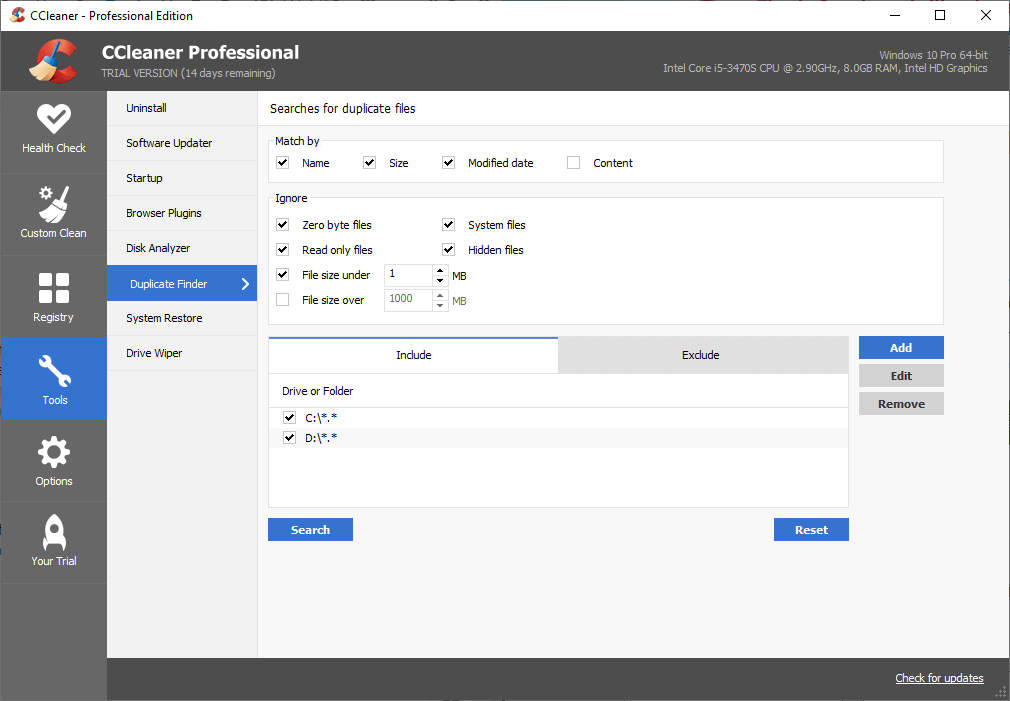This screenshot has height=701, width=1010.
Task: Disable the Hidden files ignore option
Action: pyautogui.click(x=448, y=249)
